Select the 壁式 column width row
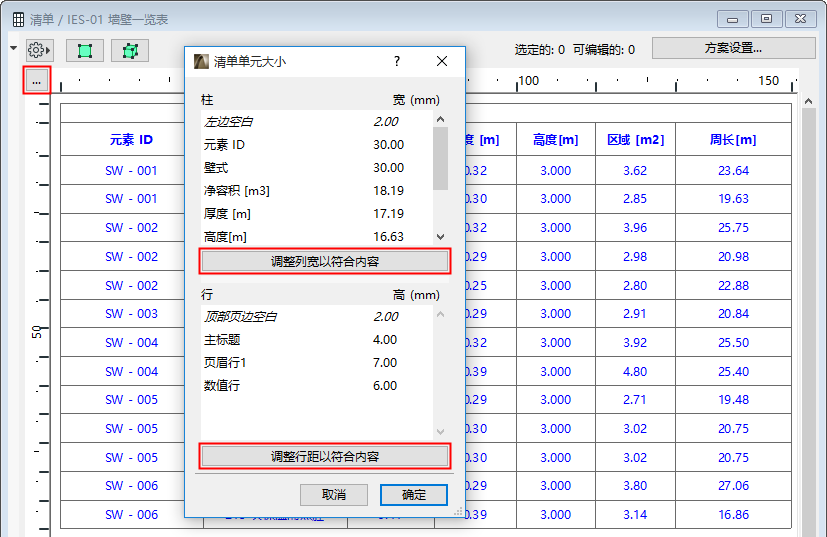 coord(317,168)
